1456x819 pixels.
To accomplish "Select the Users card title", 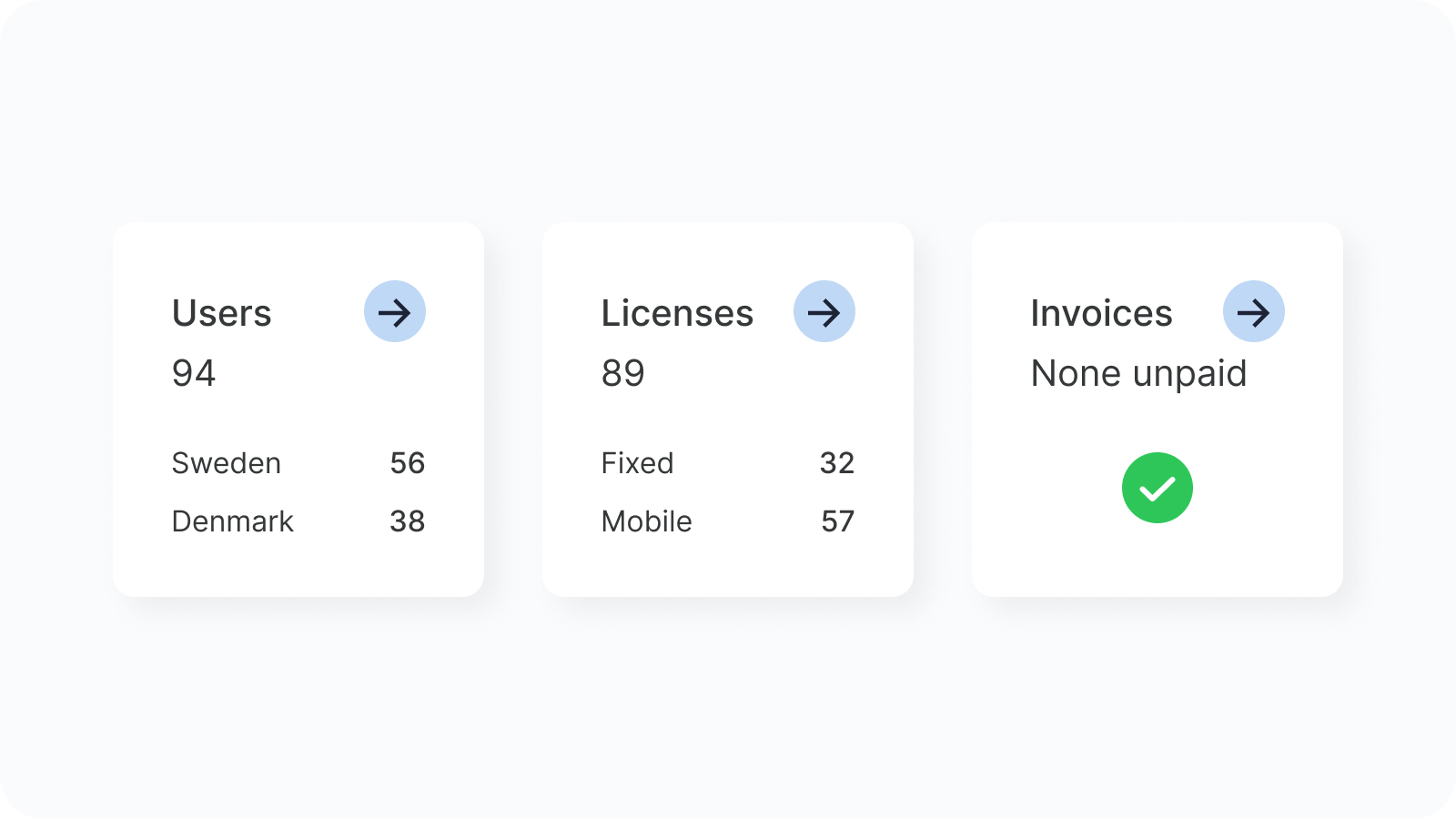I will tap(222, 313).
